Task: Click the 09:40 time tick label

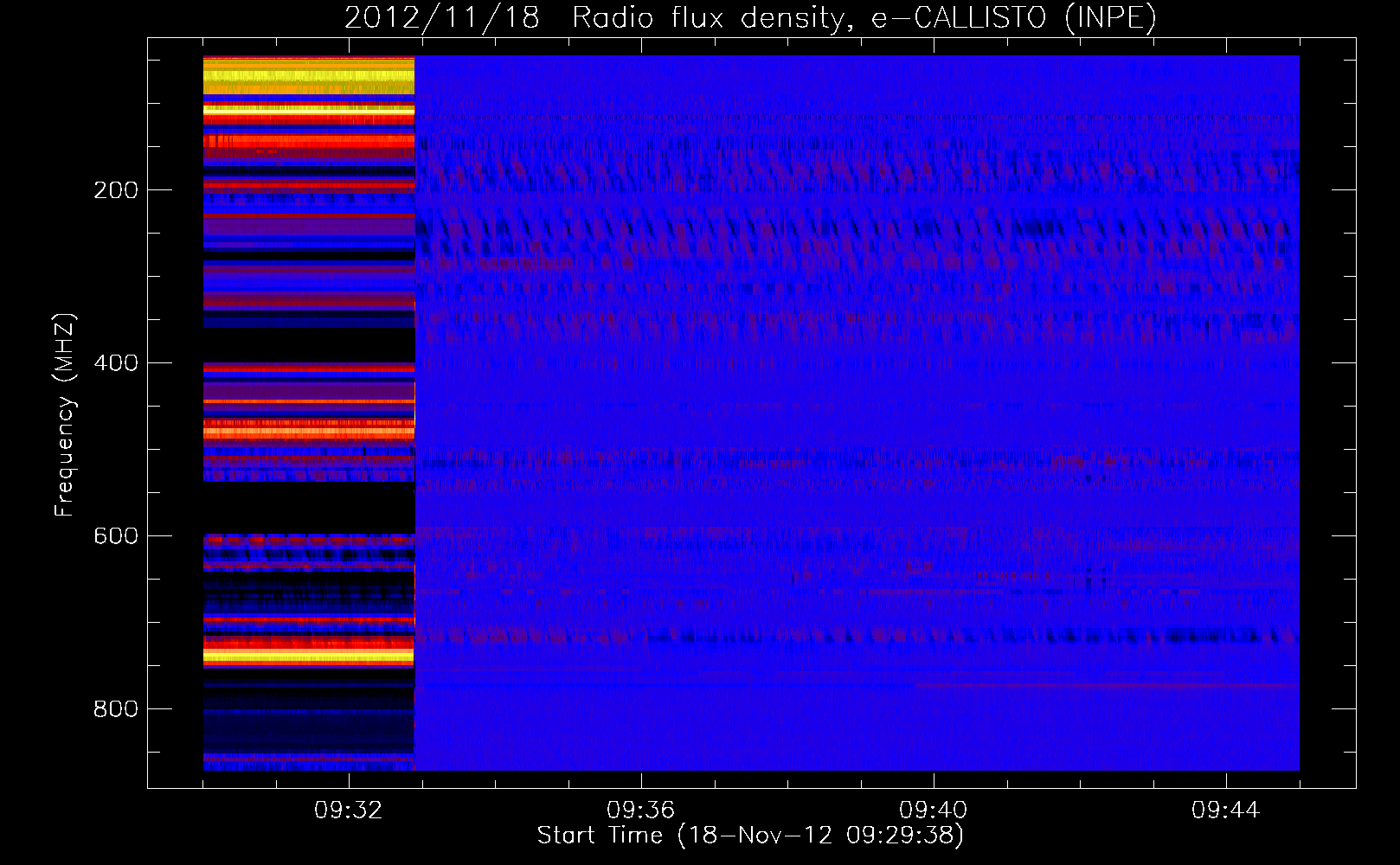Action: 934,811
